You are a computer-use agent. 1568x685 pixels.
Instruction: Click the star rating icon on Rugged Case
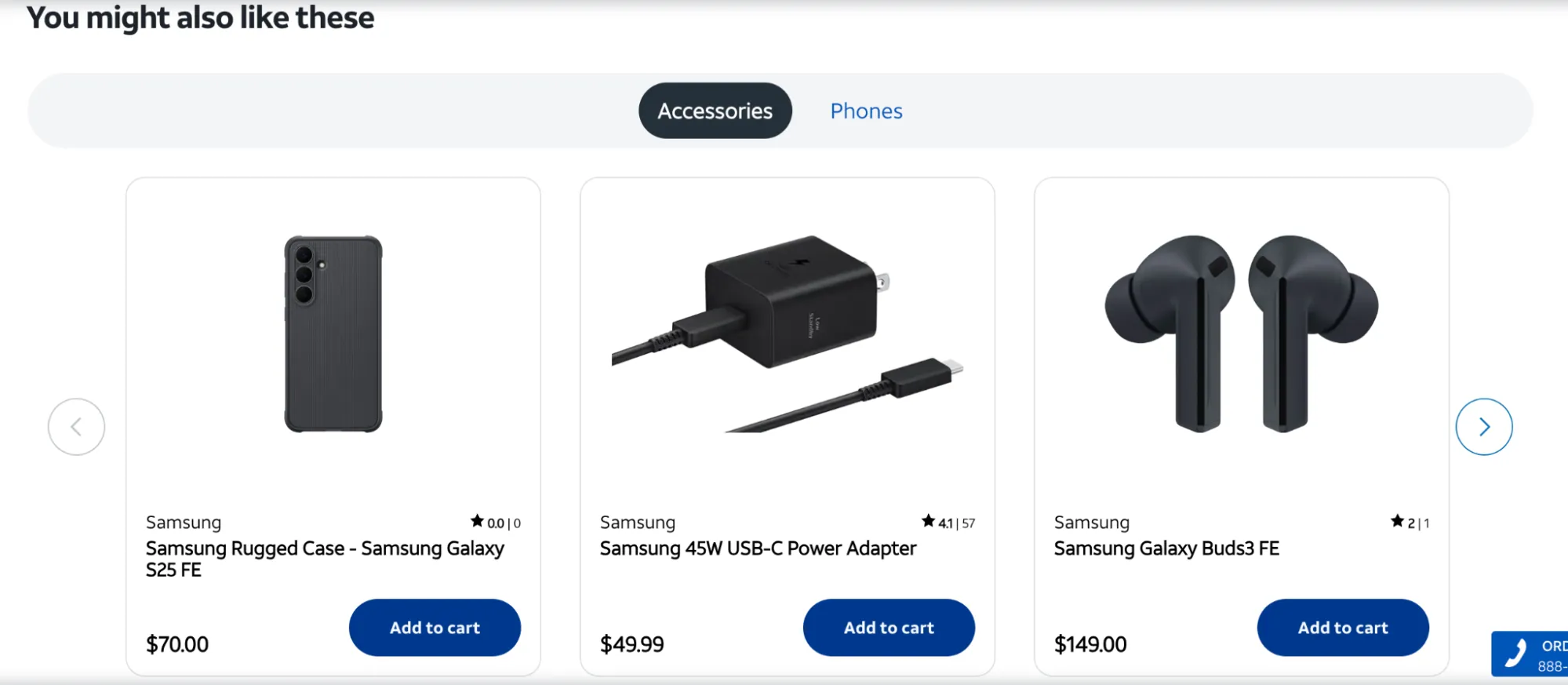(x=477, y=521)
